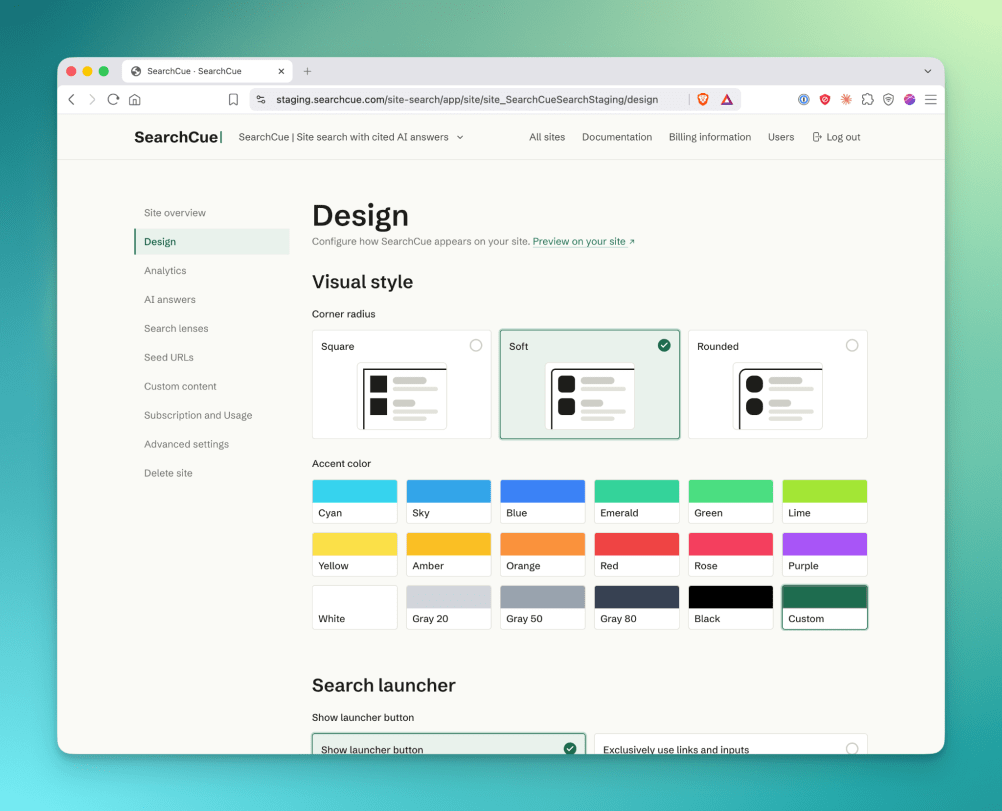Pick the Blue accent color

click(543, 502)
